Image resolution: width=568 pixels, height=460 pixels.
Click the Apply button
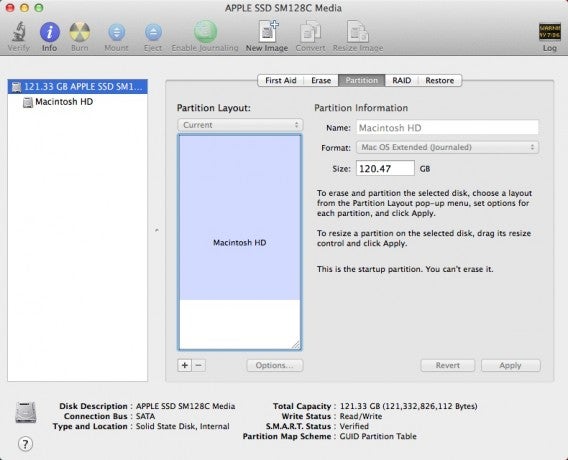(x=511, y=365)
